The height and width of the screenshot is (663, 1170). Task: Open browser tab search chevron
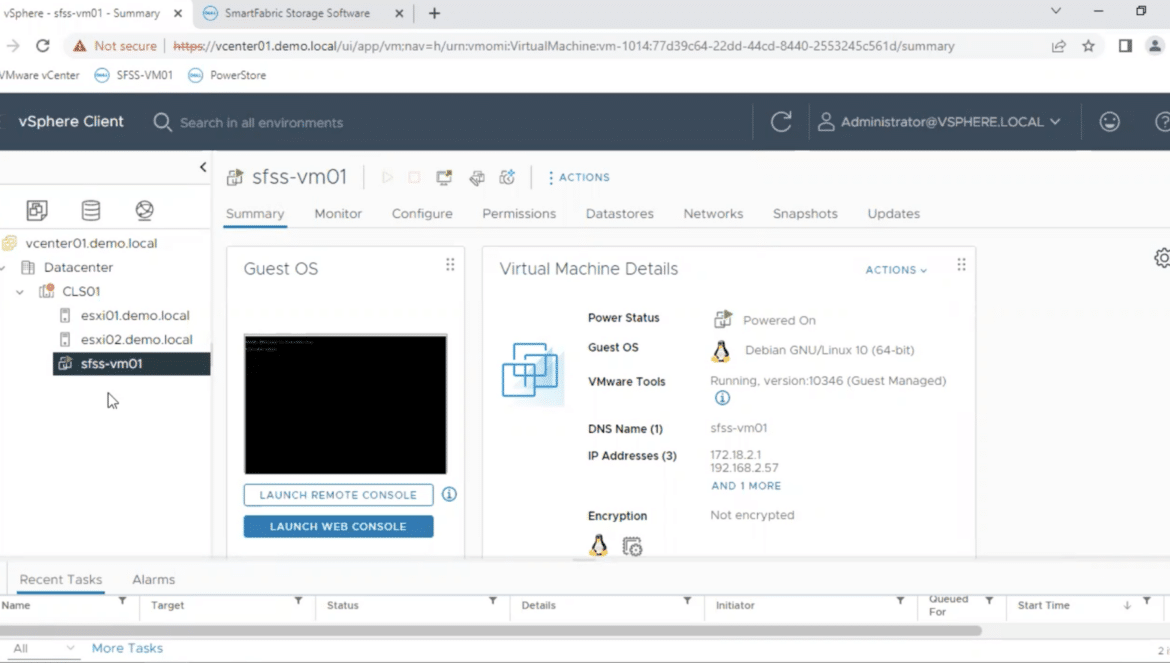[1056, 11]
